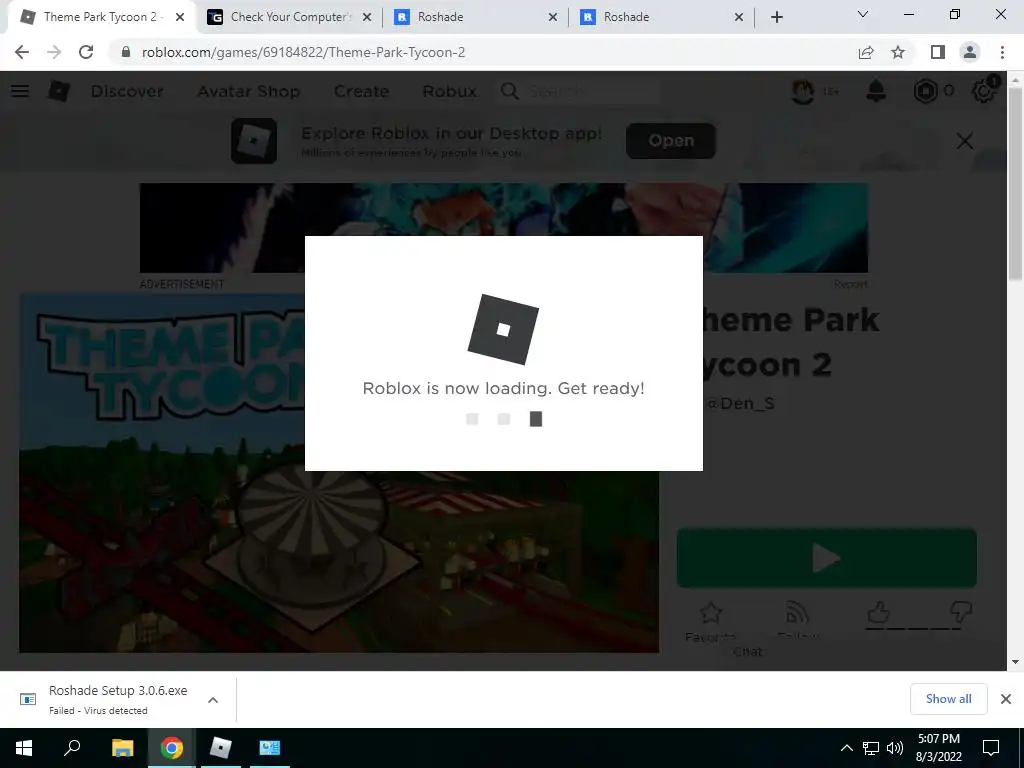Viewport: 1024px width, 768px height.
Task: Click the Open button for the Desktop app
Action: (671, 140)
